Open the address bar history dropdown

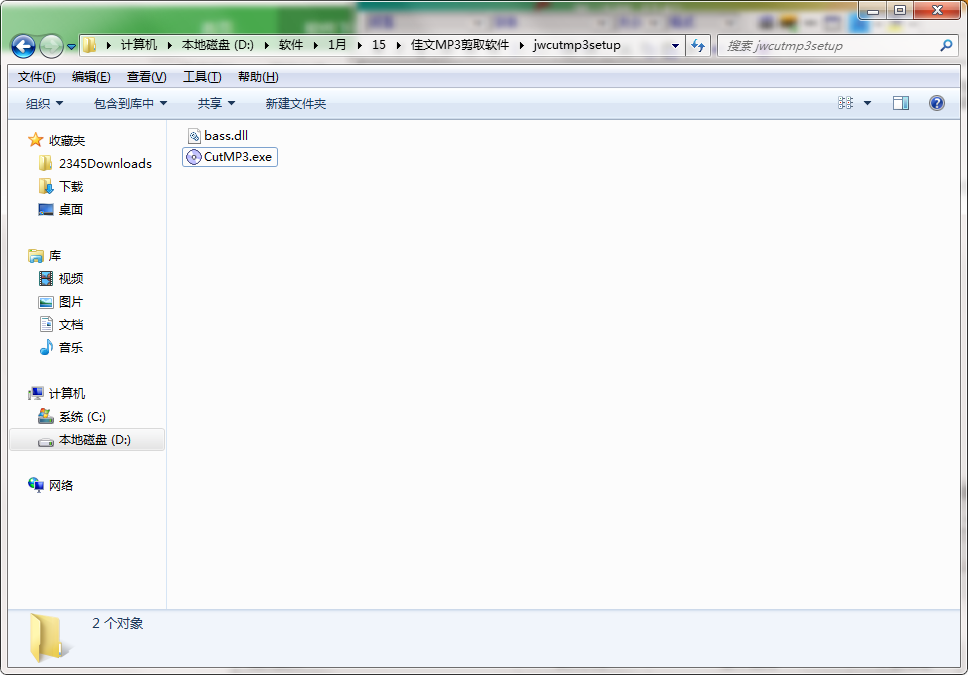click(675, 46)
